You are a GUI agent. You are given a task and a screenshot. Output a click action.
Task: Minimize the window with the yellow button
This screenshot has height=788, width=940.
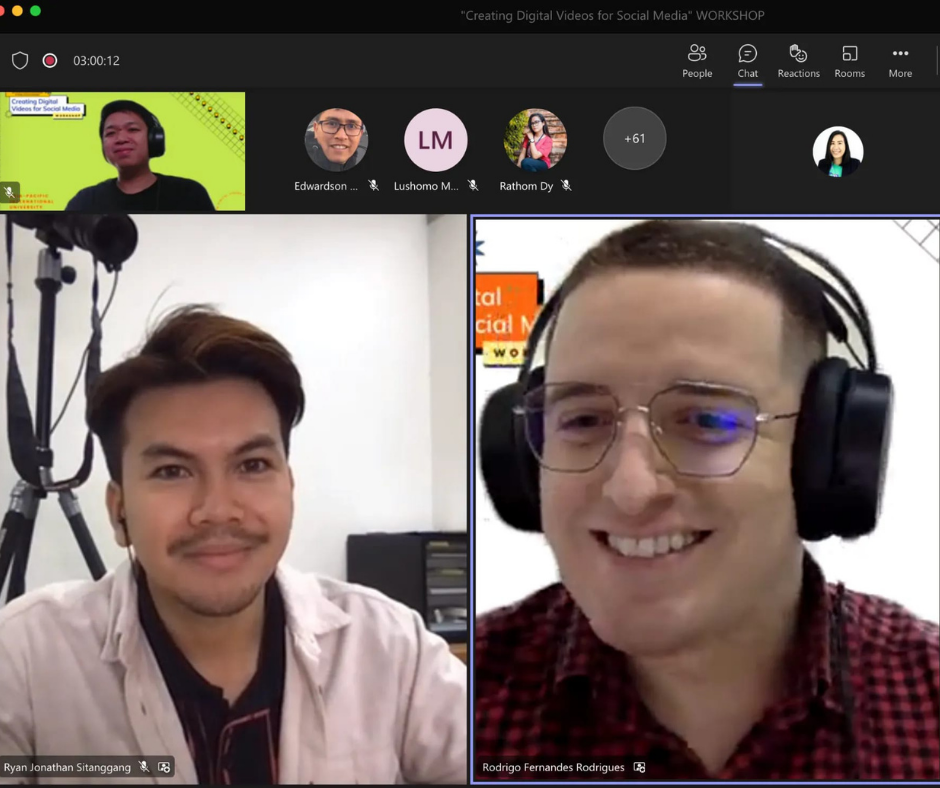click(x=17, y=11)
